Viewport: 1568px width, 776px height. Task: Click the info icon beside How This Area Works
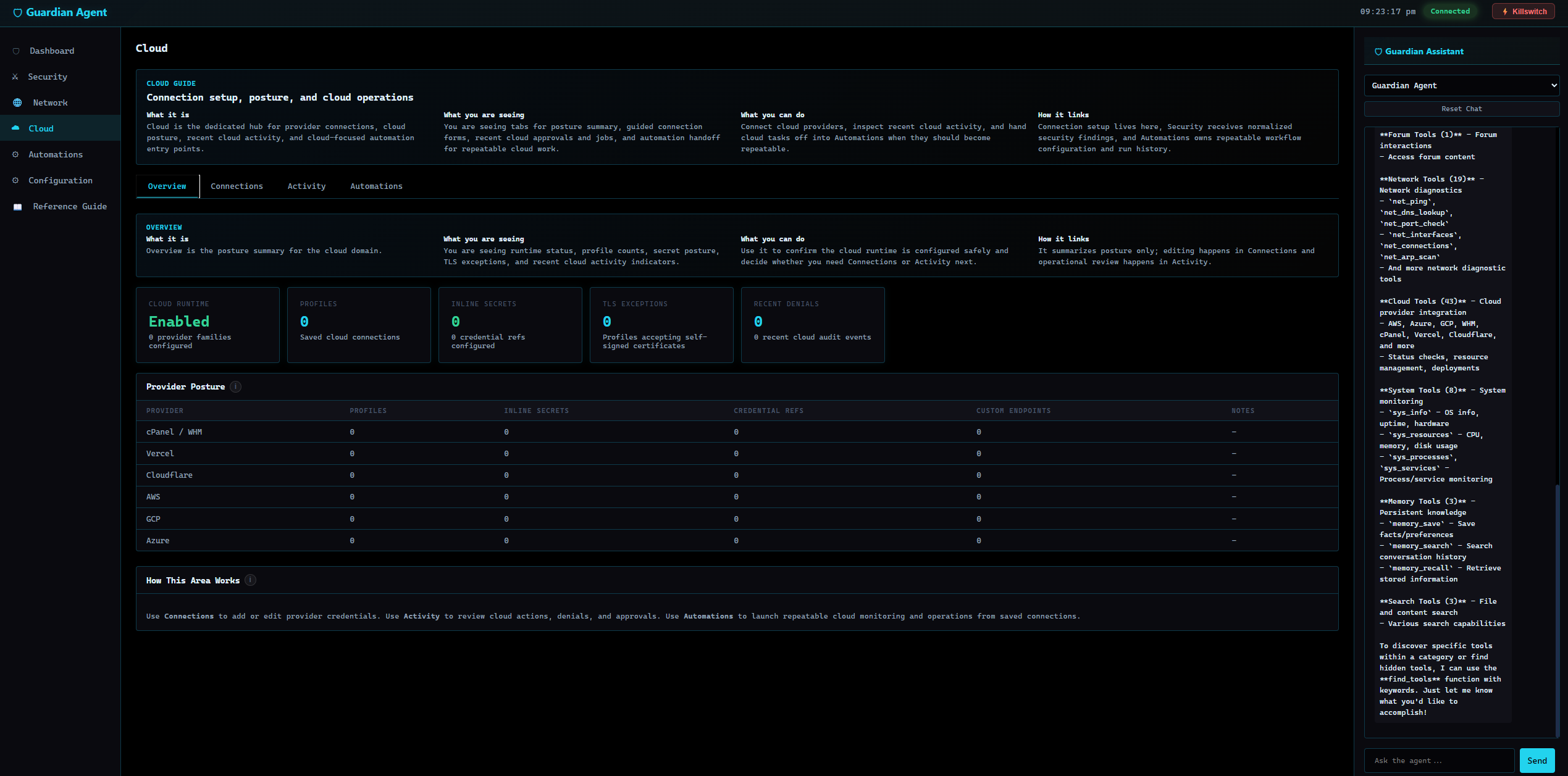(x=250, y=580)
